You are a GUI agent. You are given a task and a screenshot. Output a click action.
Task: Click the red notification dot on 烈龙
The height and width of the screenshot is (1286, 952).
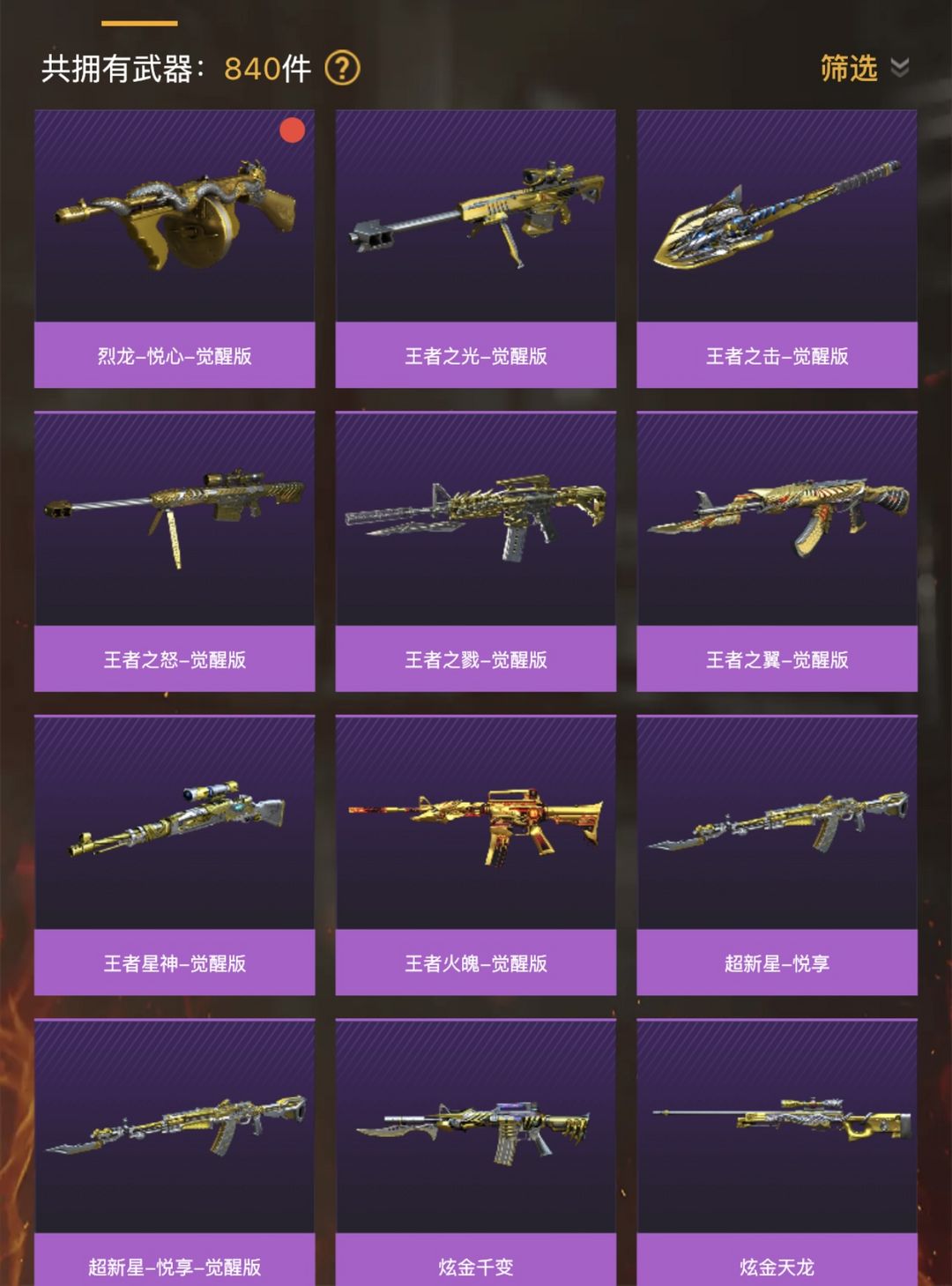293,130
